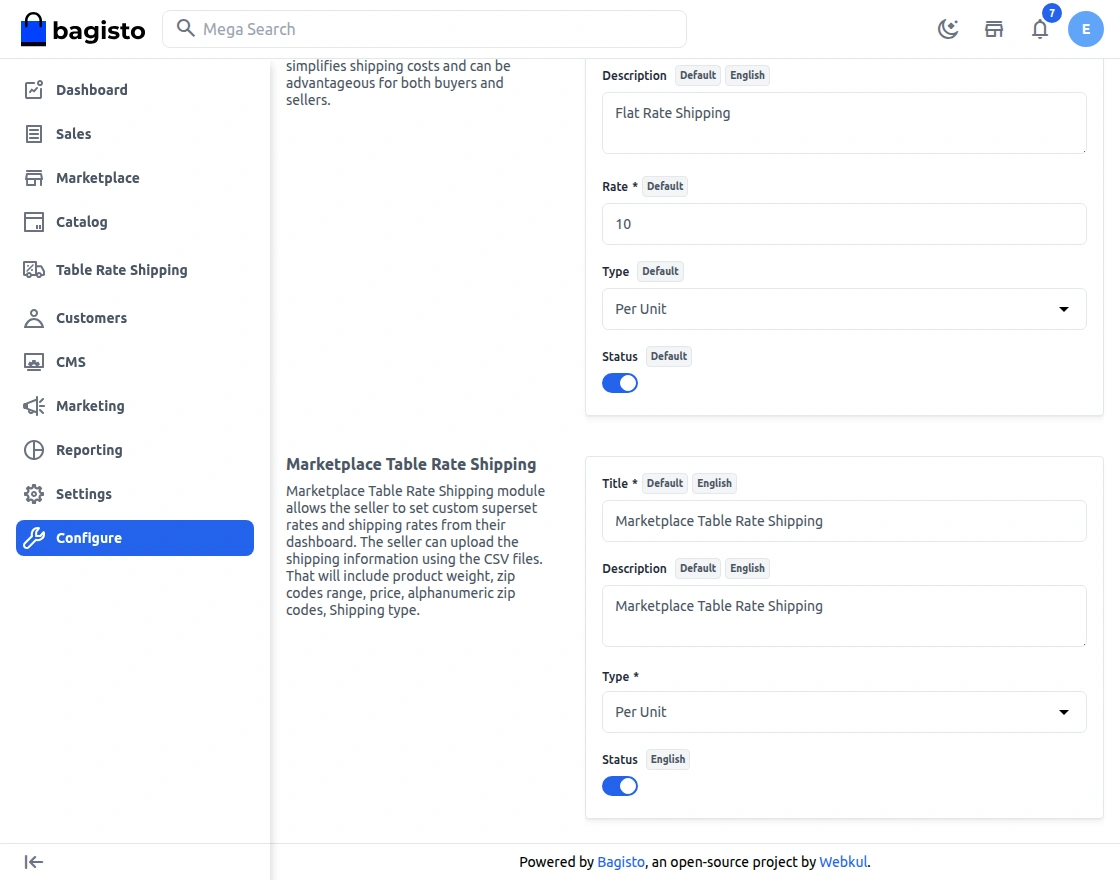The height and width of the screenshot is (880, 1120).
Task: Open the storefront shop icon
Action: coord(994,29)
